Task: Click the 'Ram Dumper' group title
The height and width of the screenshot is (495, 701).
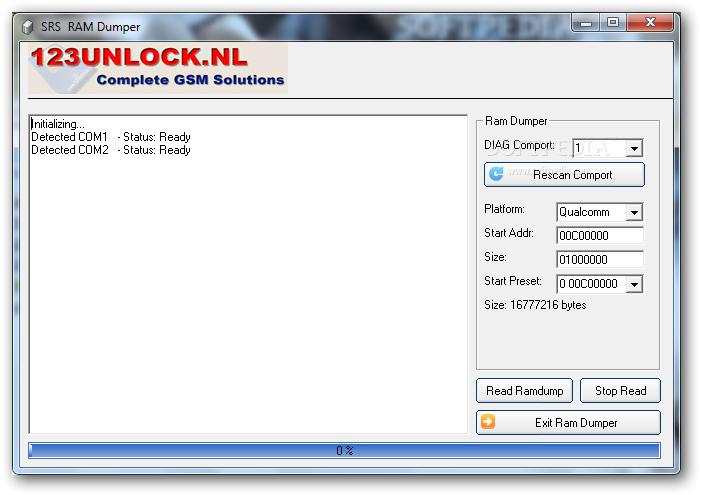Action: (516, 121)
